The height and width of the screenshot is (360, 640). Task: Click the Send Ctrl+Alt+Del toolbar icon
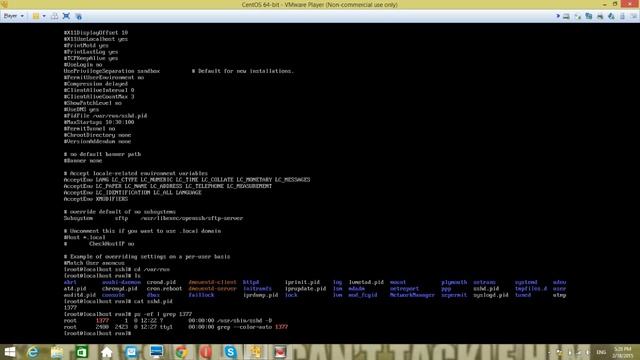(x=55, y=16)
